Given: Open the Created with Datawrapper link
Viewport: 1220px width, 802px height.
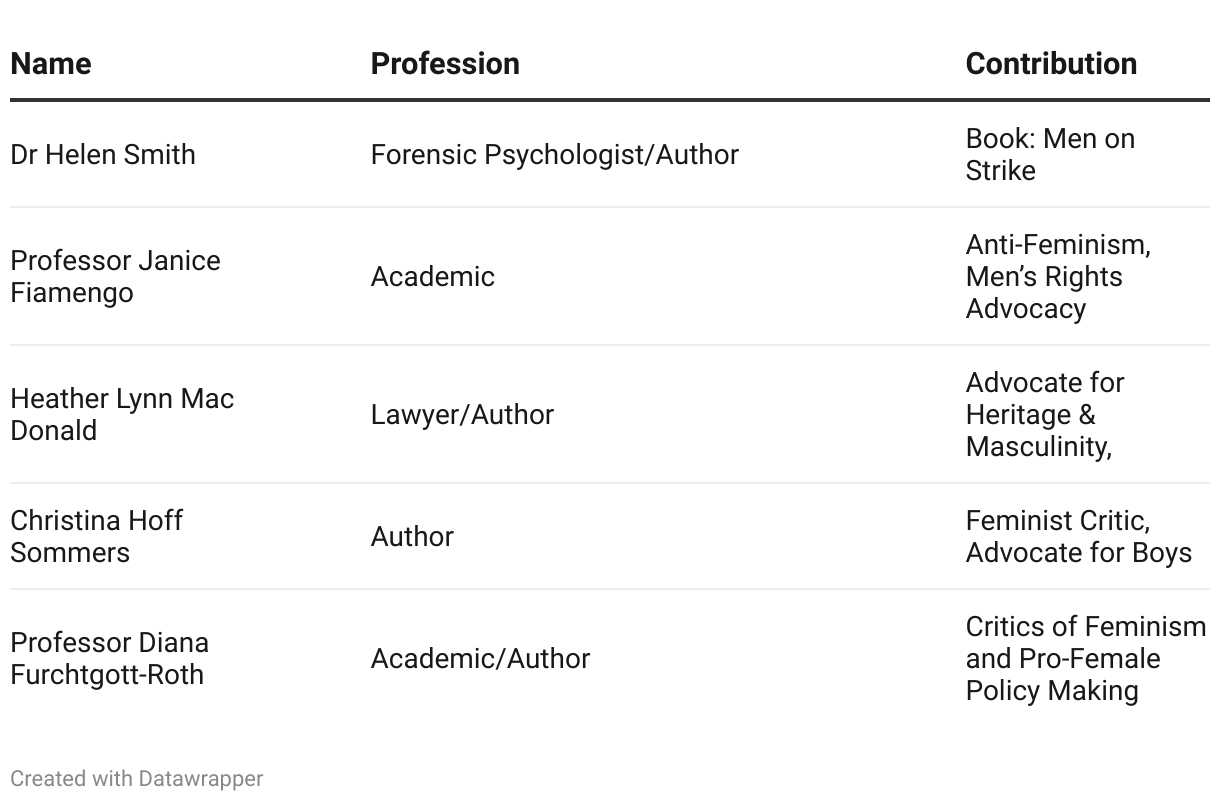Looking at the screenshot, I should (x=137, y=778).
